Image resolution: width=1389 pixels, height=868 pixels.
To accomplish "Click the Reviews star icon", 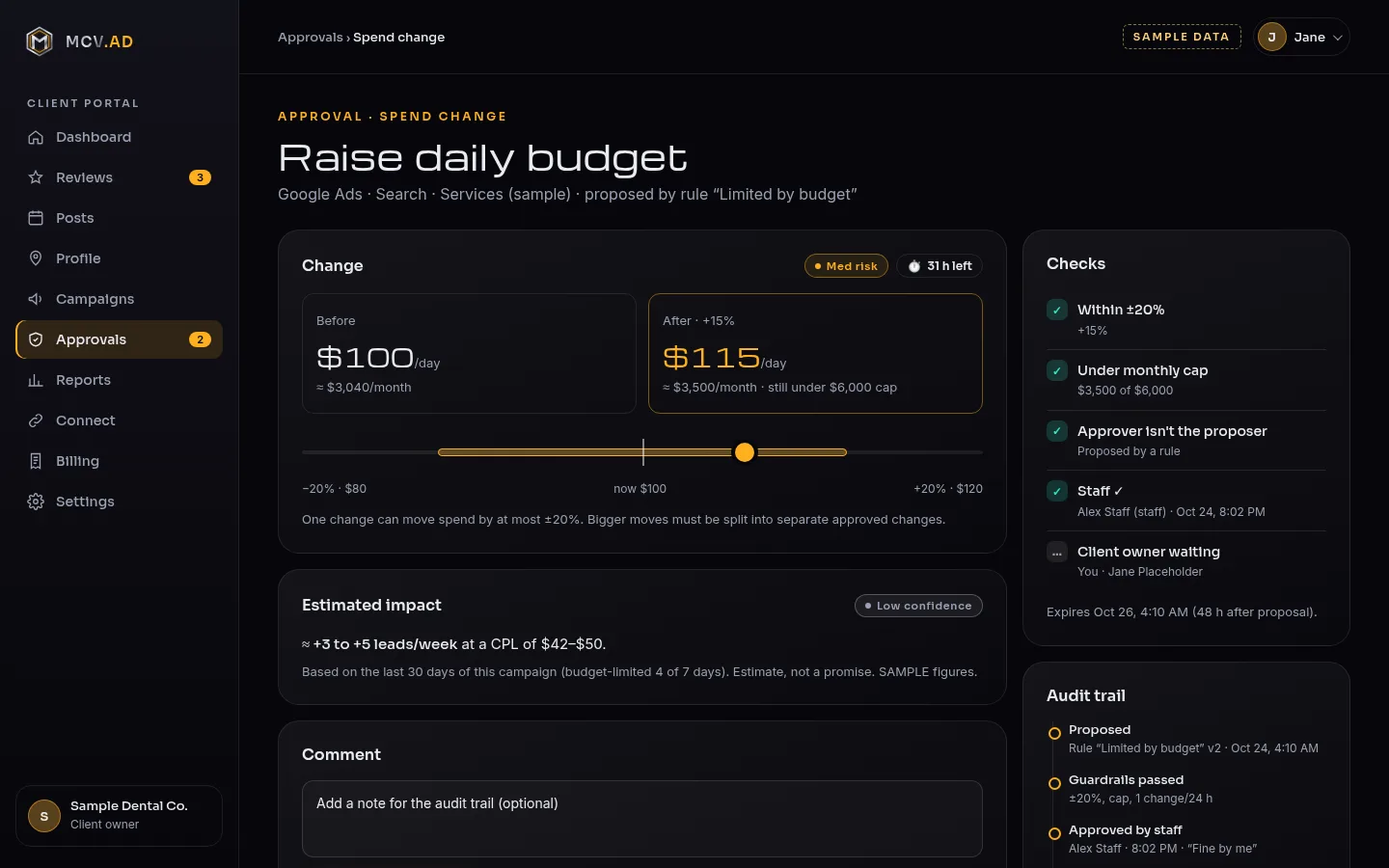I will coord(36,177).
